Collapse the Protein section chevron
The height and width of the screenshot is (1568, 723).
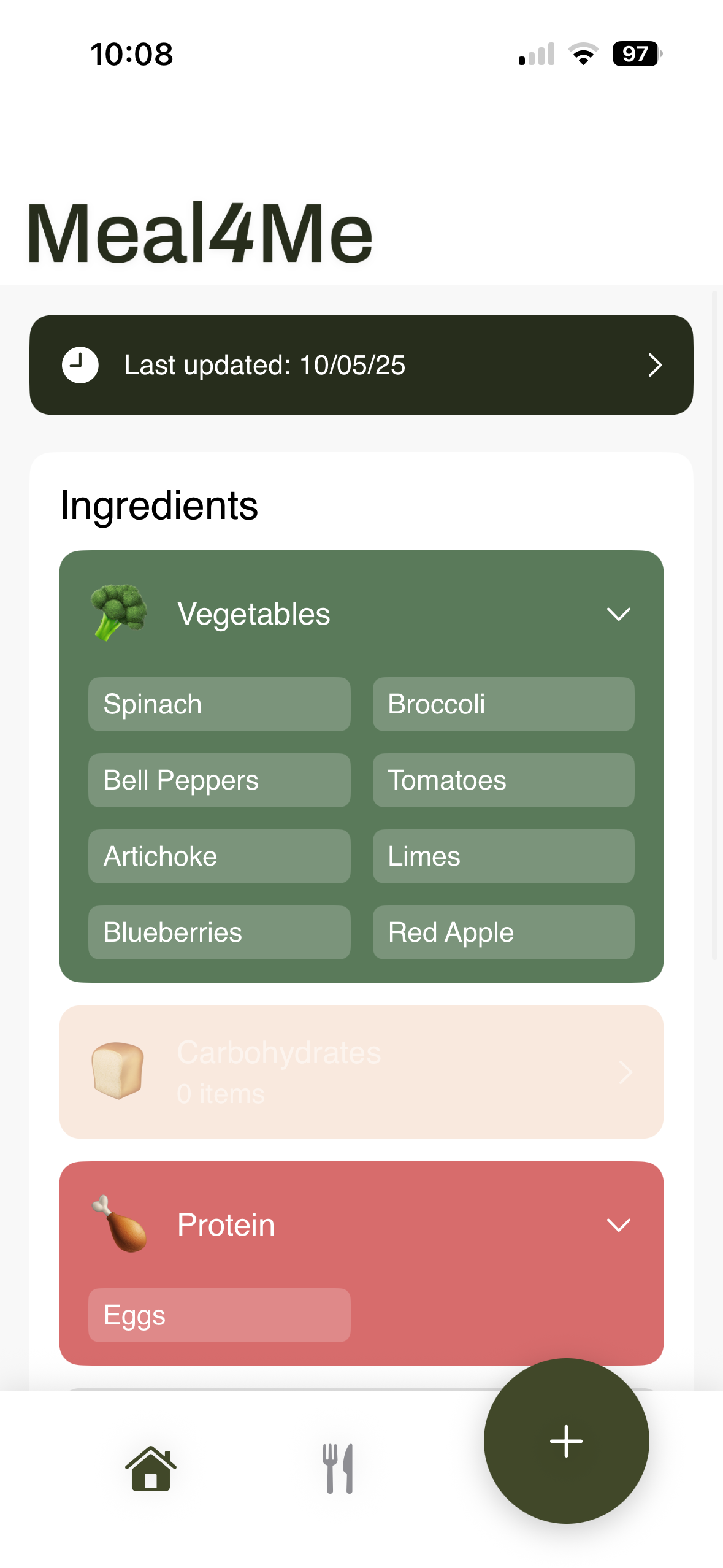point(618,1225)
